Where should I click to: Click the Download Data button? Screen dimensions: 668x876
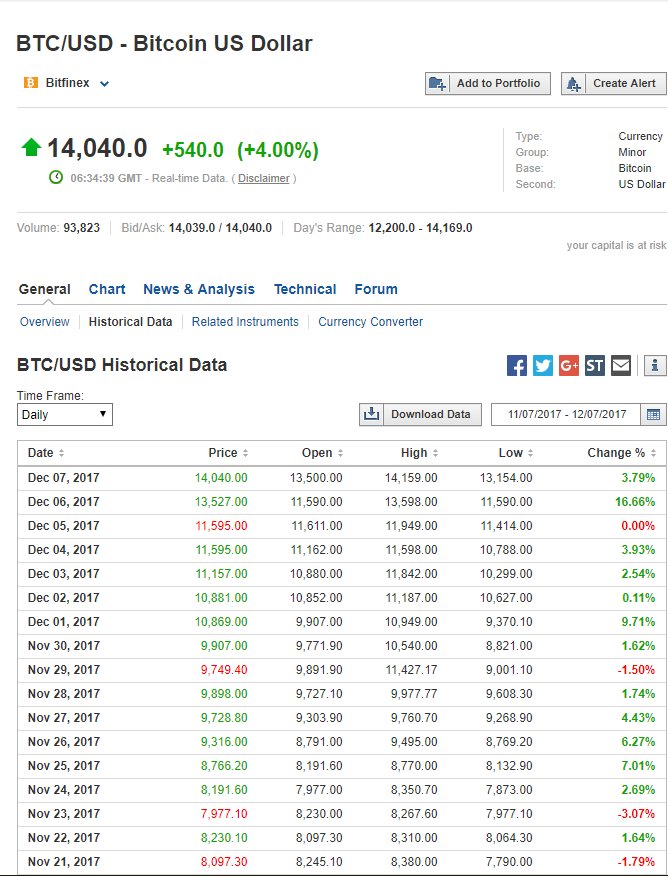coord(420,415)
